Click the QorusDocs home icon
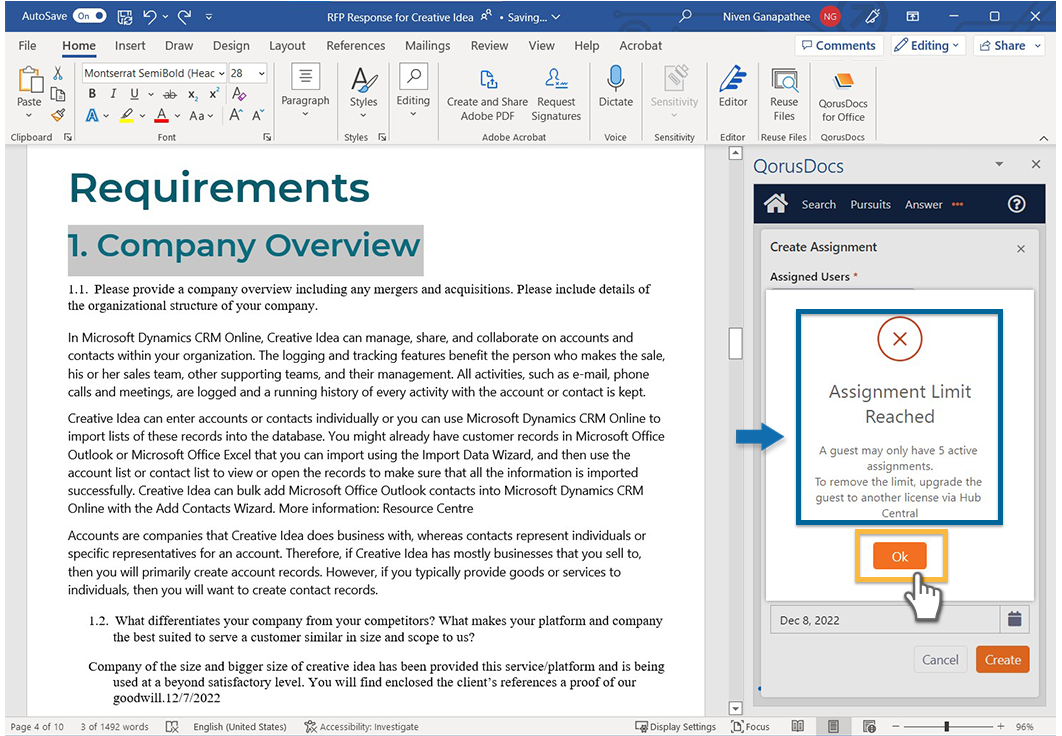Image resolution: width=1062 pixels, height=736 pixels. point(776,204)
